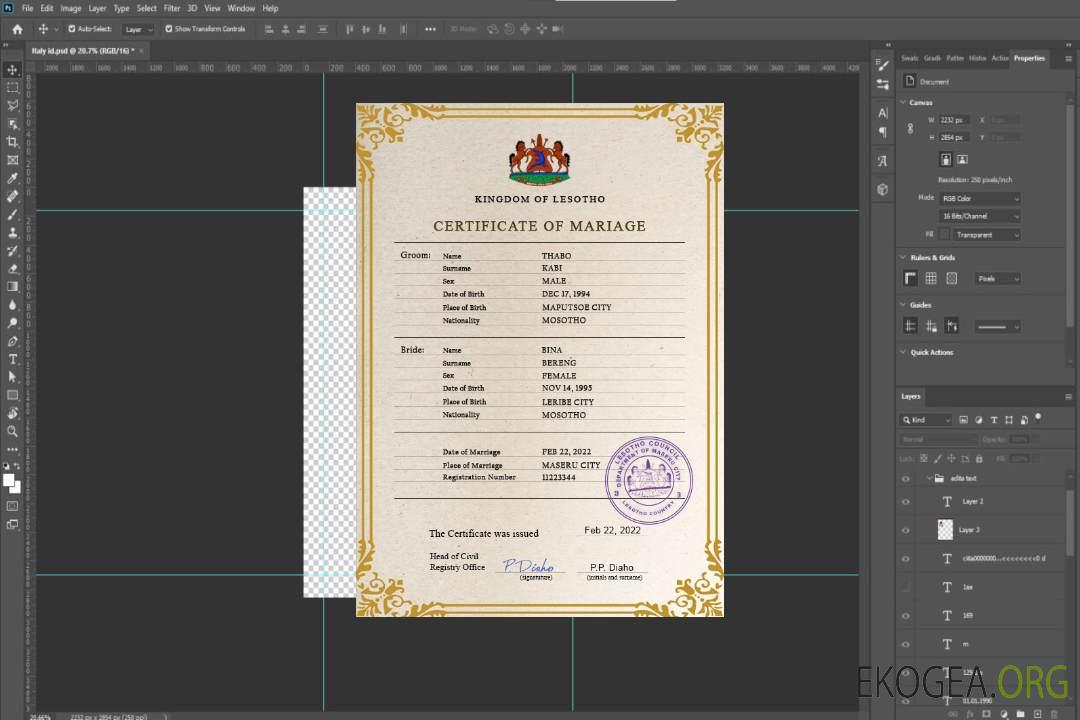Open the Transparent fill dropdown

coord(986,235)
